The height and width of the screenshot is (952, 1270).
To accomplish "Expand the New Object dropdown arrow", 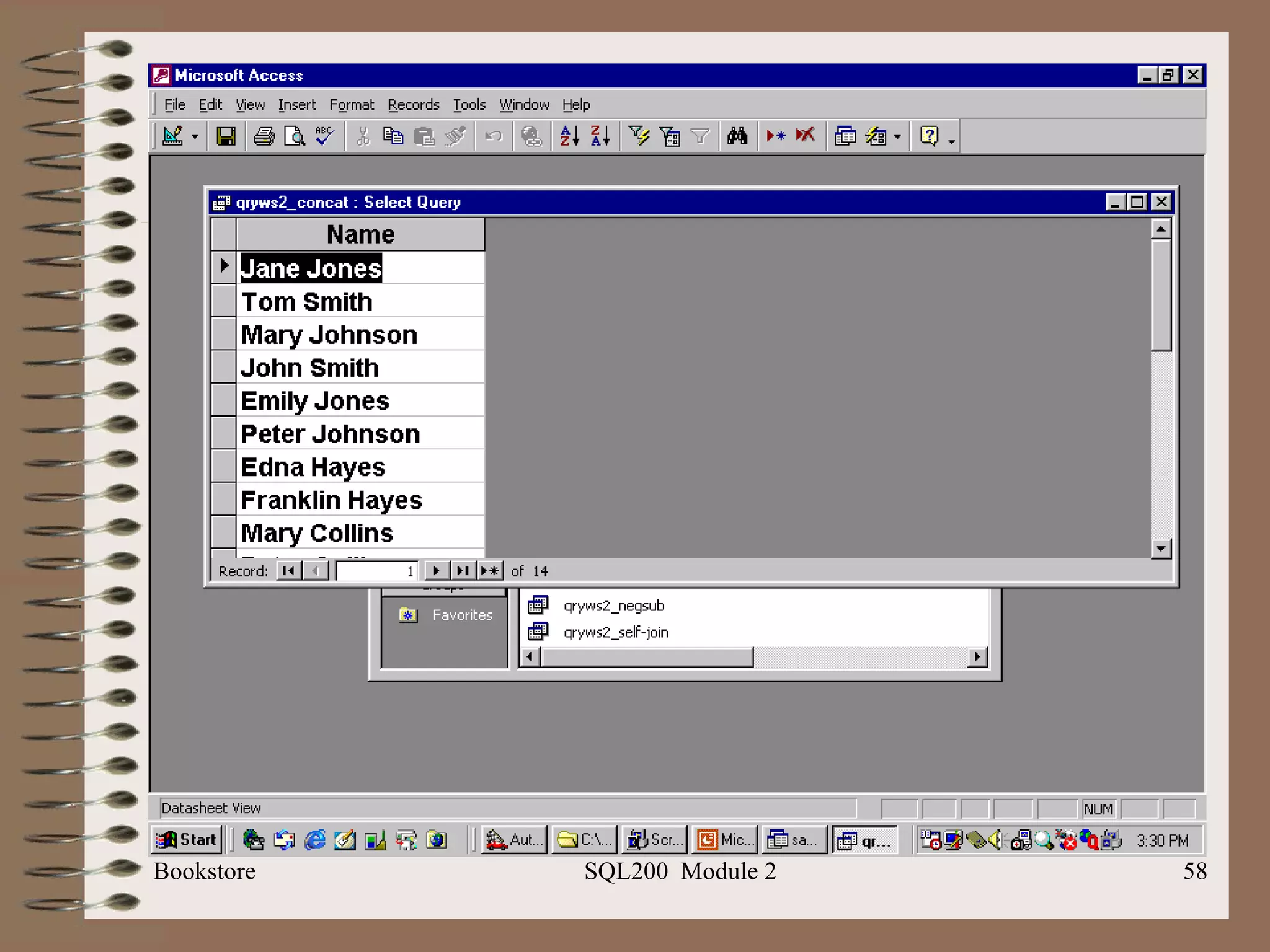I will (897, 136).
